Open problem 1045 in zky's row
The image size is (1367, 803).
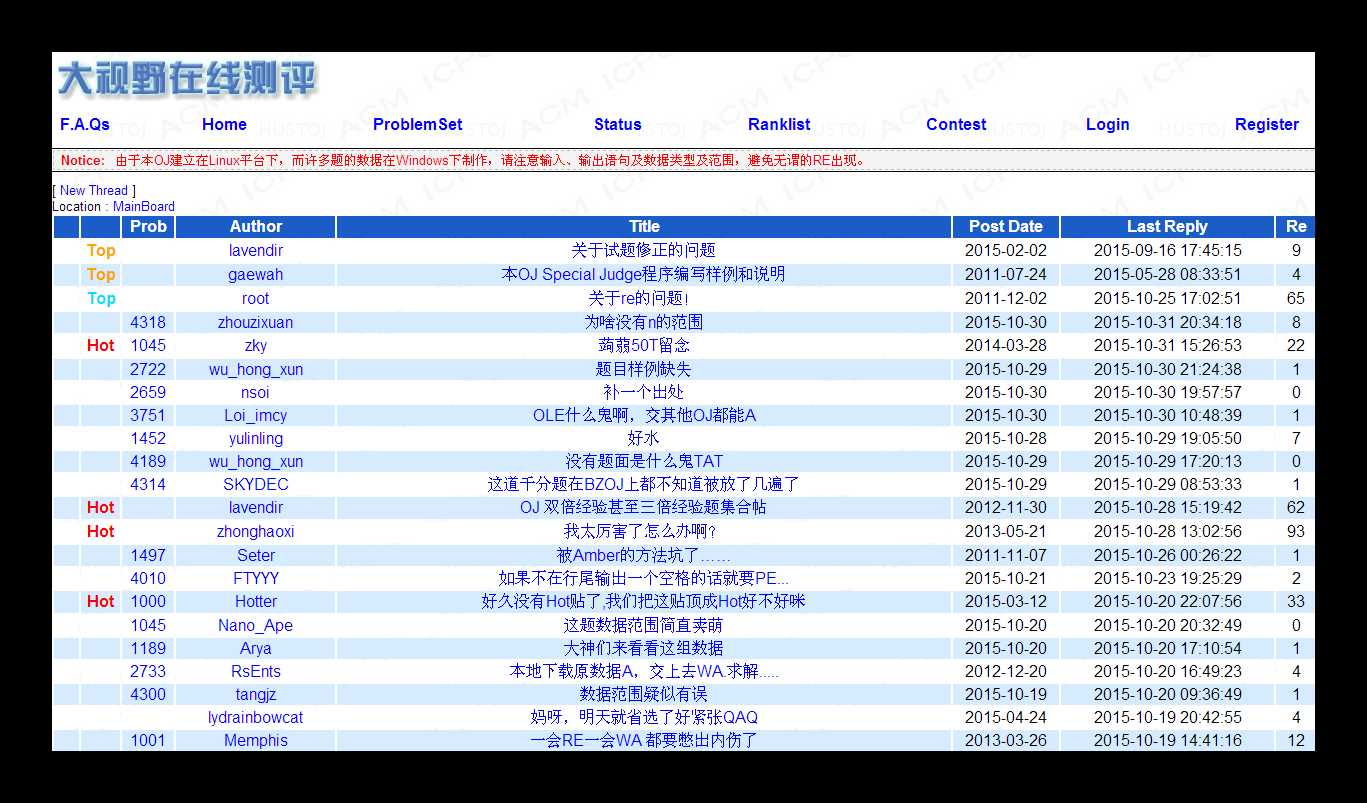[x=148, y=345]
